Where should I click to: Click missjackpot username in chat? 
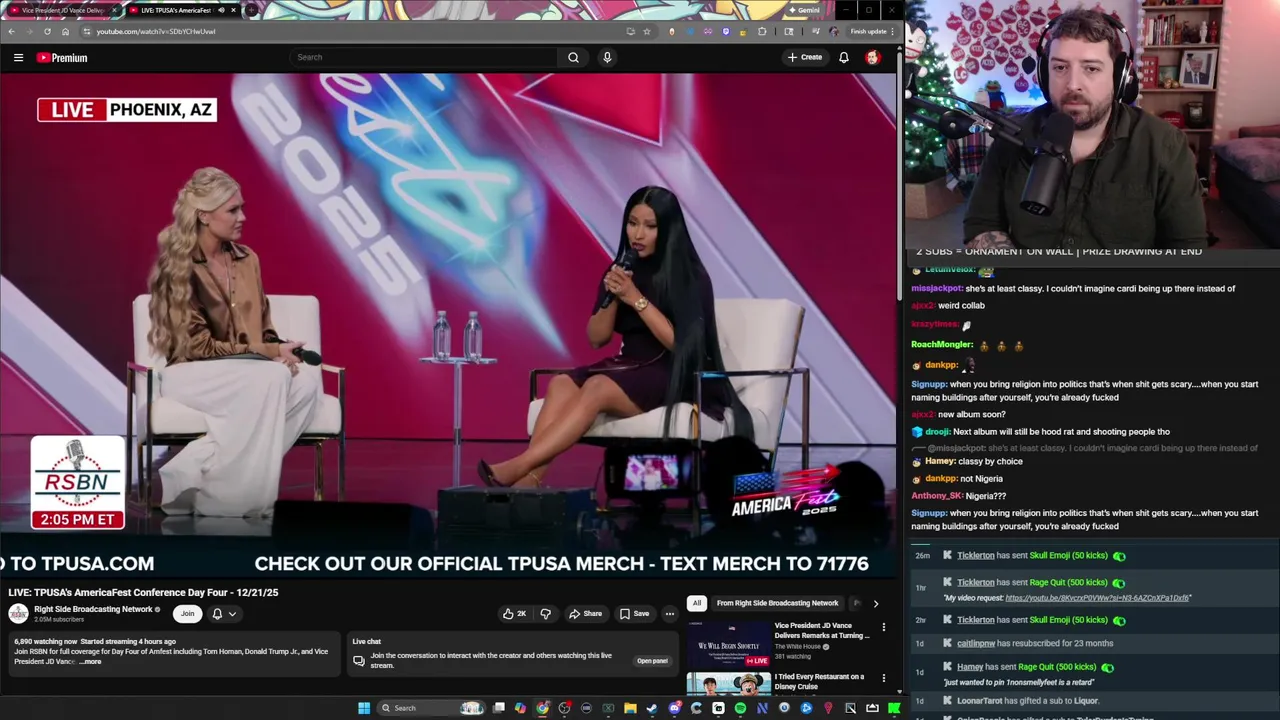[937, 289]
